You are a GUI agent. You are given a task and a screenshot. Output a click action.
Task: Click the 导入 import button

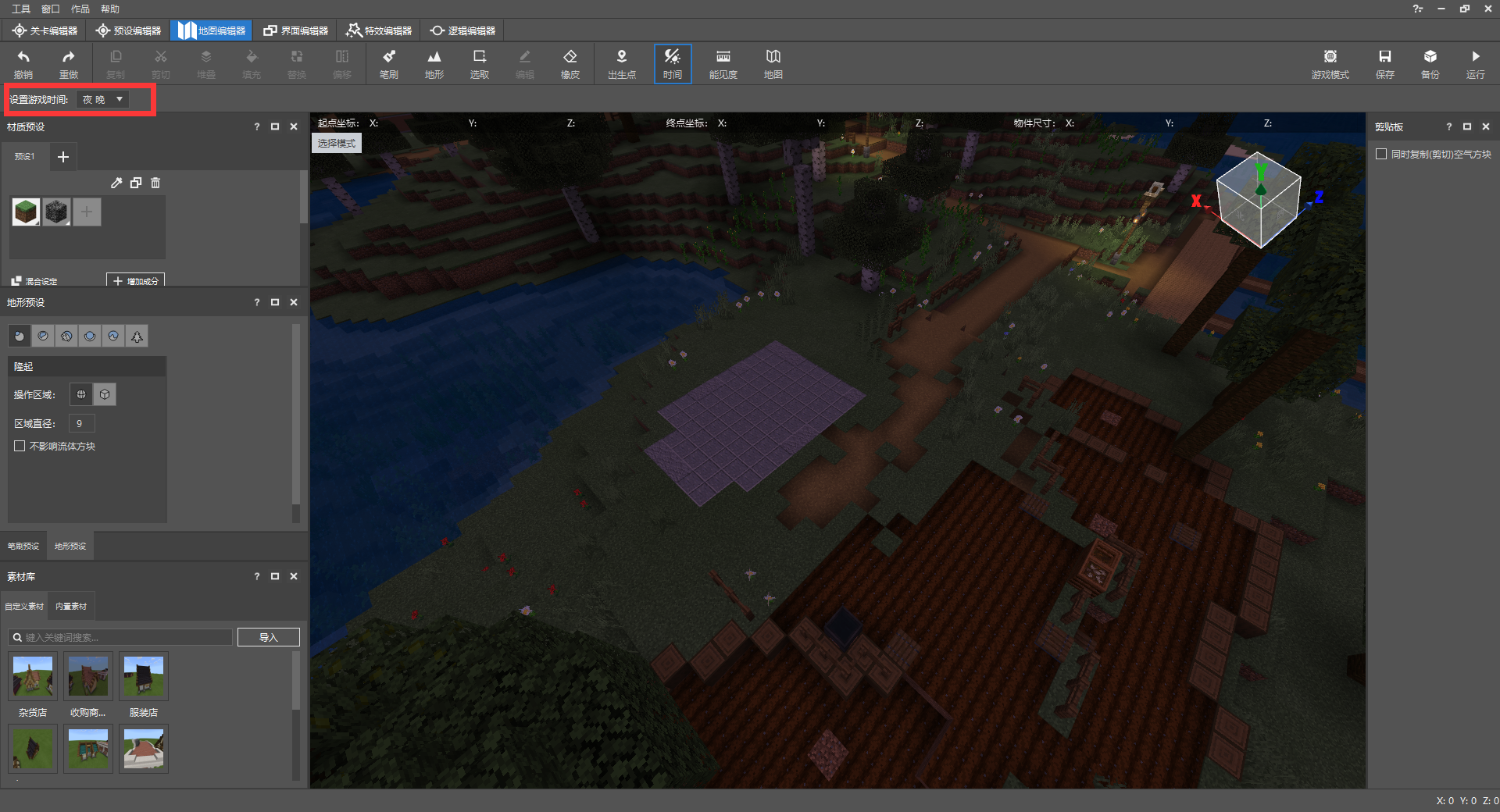tap(268, 637)
